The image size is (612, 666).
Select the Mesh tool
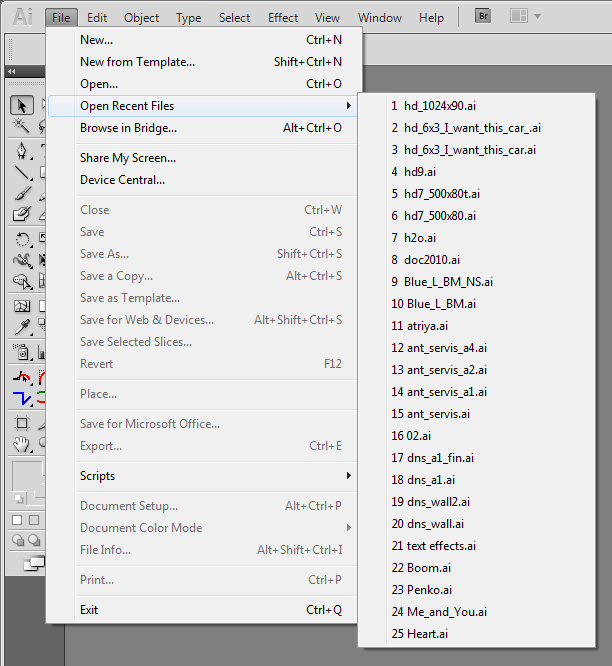pos(22,306)
